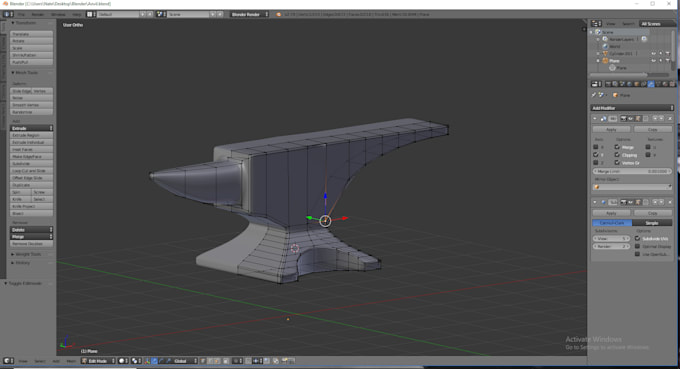Image resolution: width=680 pixels, height=369 pixels.
Task: Toggle Cylinder.001 visibility eye in outliner
Action: [653, 53]
